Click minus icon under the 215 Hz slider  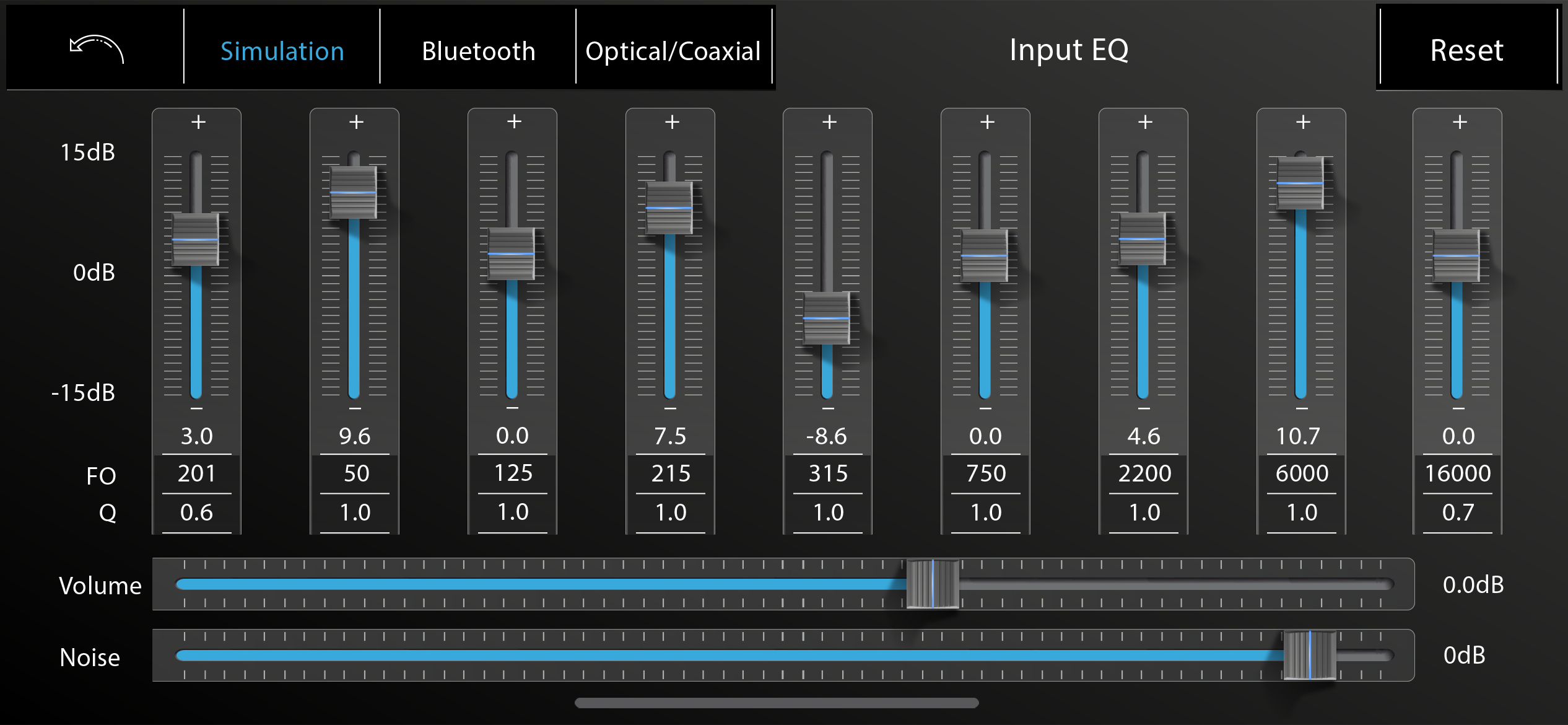tap(670, 409)
